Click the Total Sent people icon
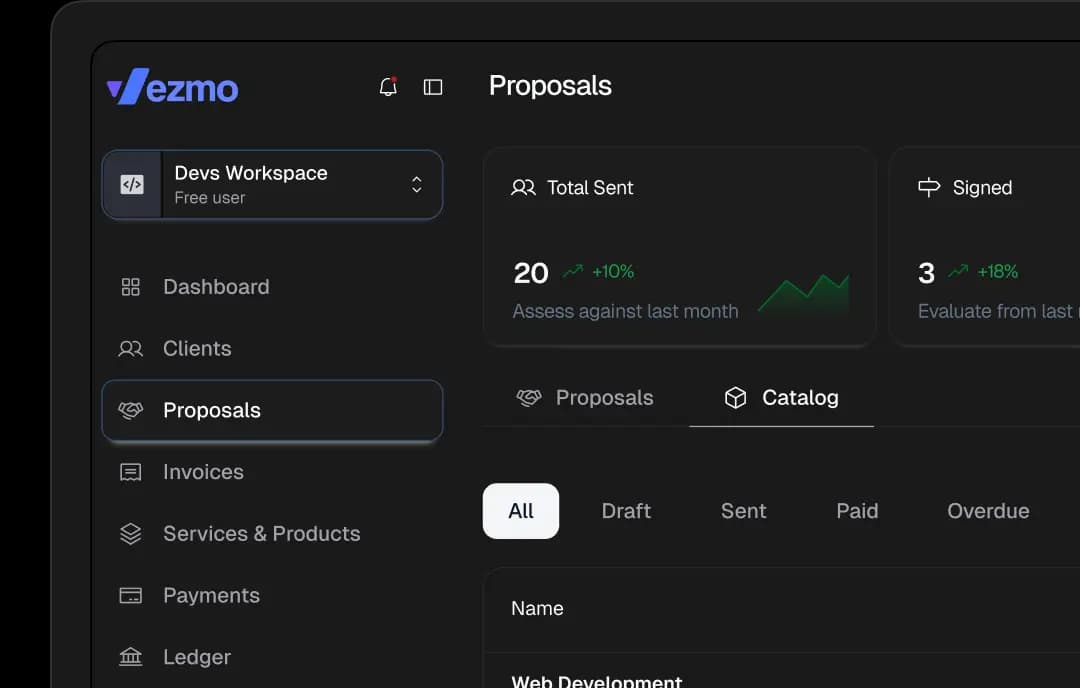 [x=522, y=187]
